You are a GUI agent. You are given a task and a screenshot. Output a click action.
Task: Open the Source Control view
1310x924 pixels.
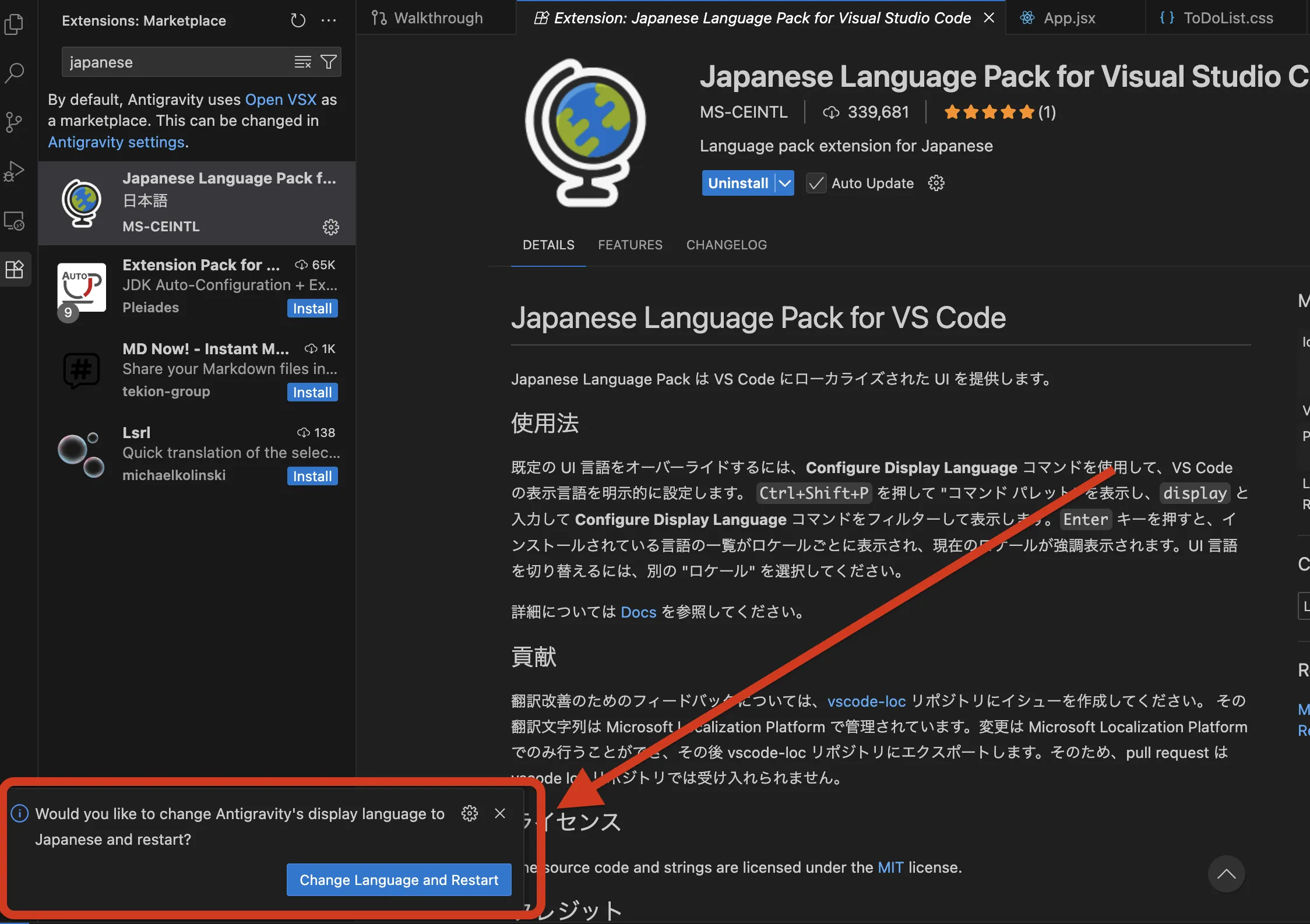[14, 122]
